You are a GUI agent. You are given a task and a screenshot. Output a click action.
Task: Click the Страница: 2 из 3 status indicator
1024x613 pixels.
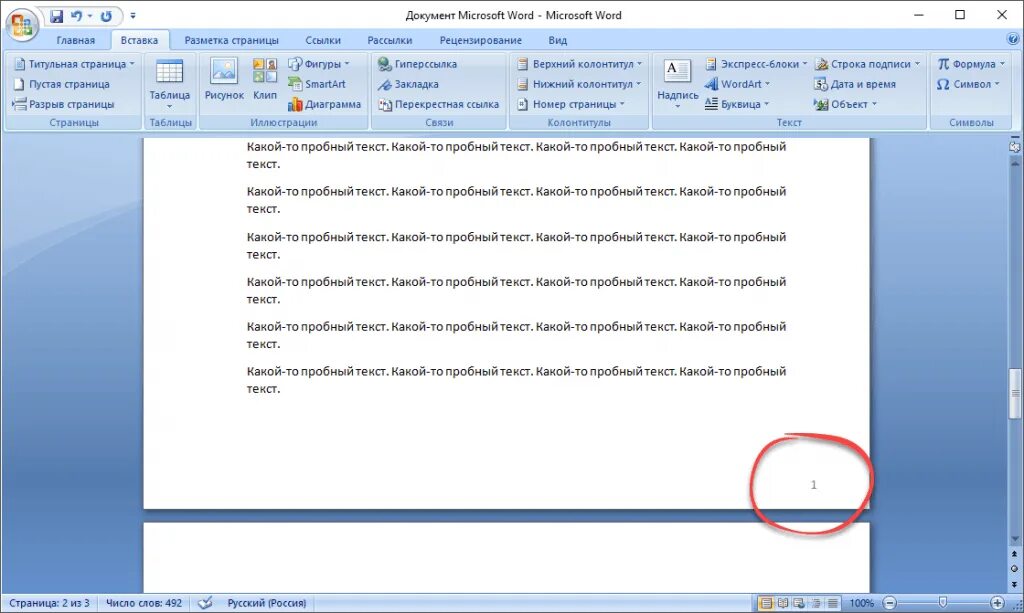49,603
